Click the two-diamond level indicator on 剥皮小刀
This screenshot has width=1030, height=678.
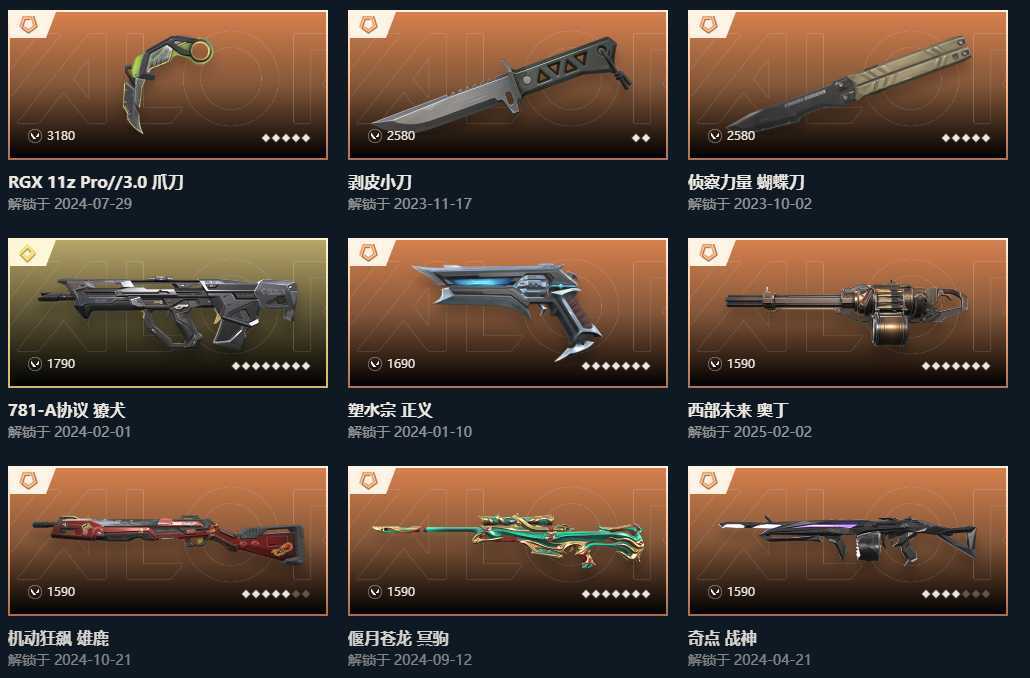pyautogui.click(x=640, y=137)
